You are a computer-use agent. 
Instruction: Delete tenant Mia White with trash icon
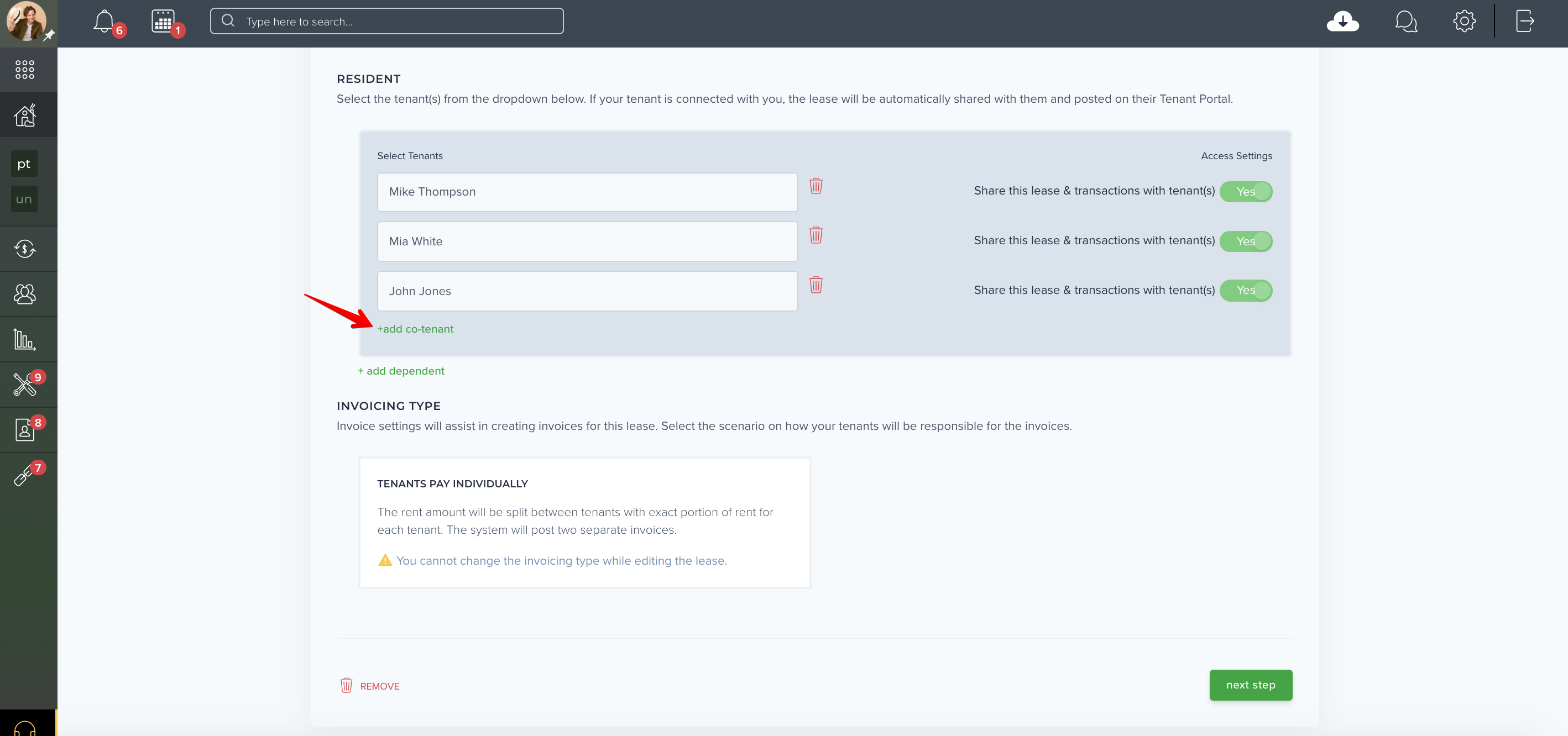click(816, 235)
